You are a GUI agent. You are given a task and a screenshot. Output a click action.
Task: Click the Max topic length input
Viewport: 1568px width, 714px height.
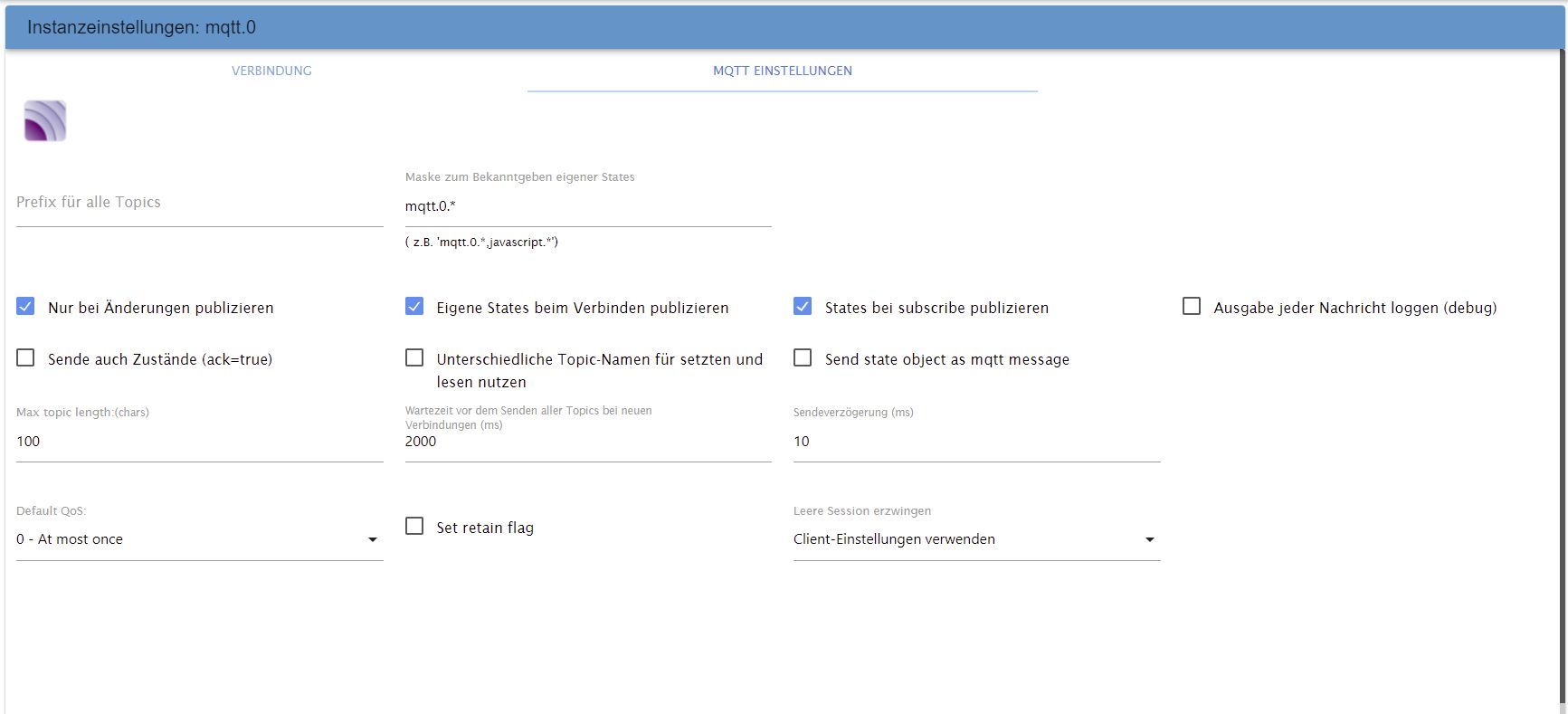(x=200, y=442)
